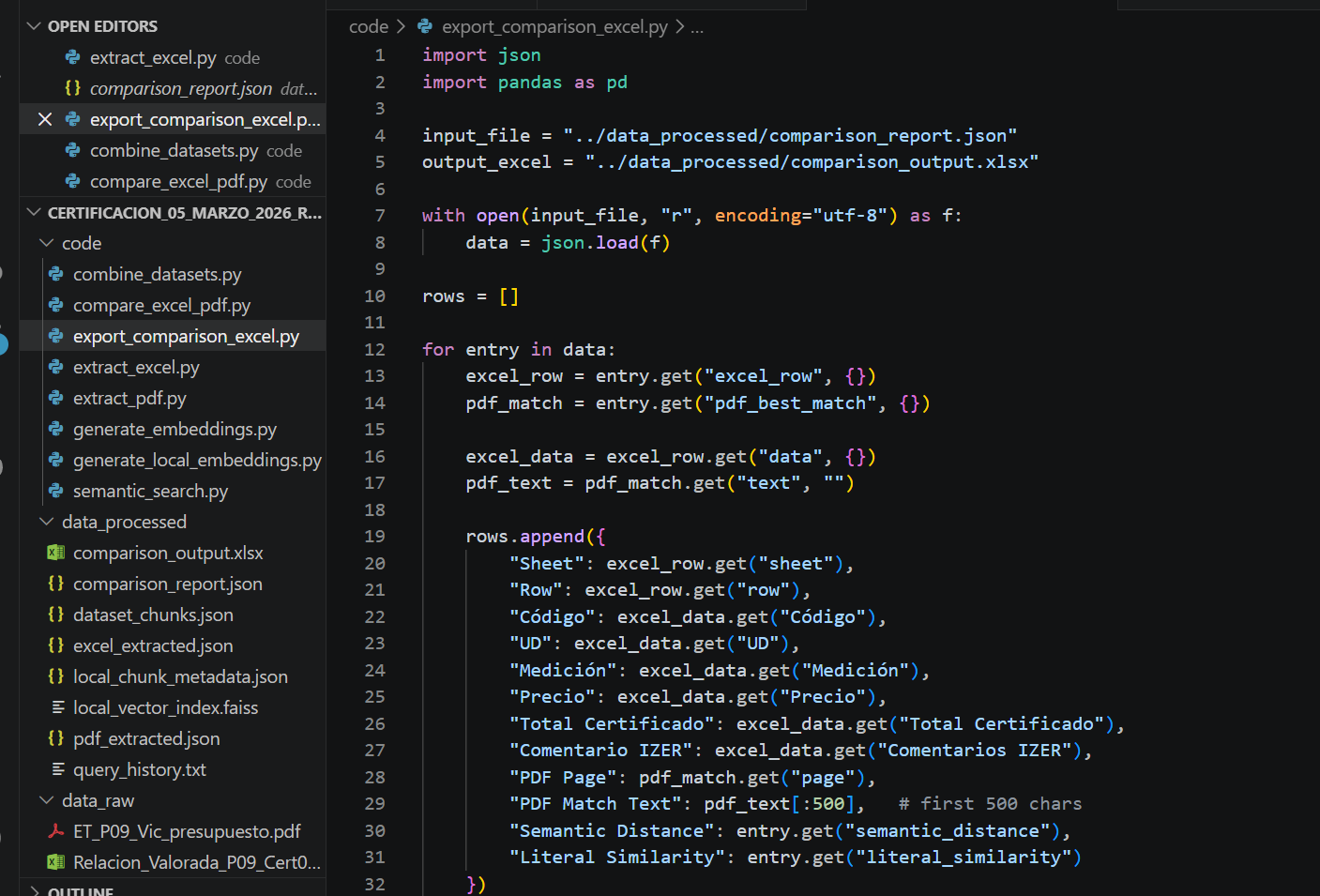
Task: Collapse the Open Editors section
Action: tap(34, 26)
